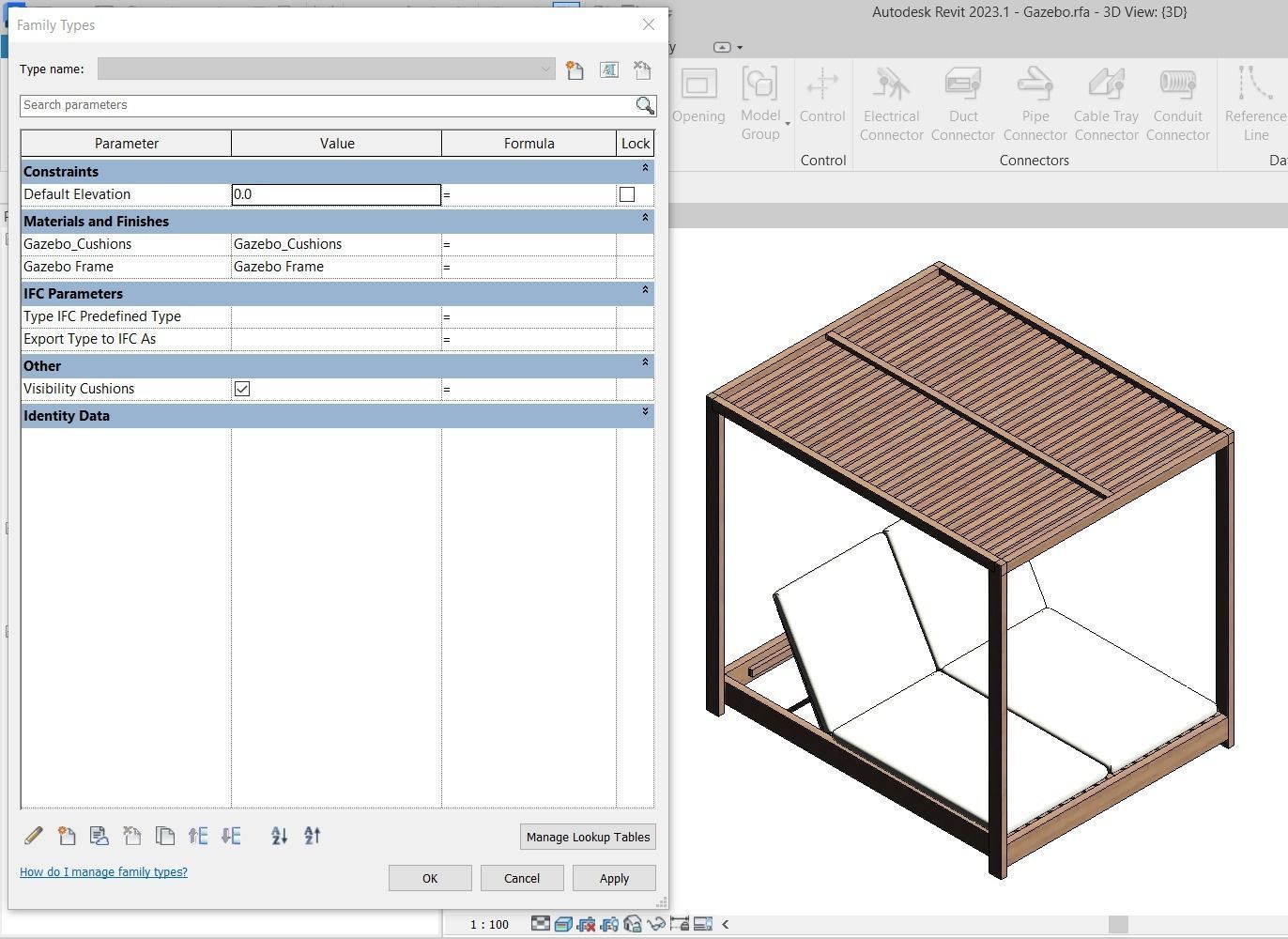Screen dimensions: 1288x939
Task: Click the Conduit Connector tool
Action: [x=1178, y=104]
